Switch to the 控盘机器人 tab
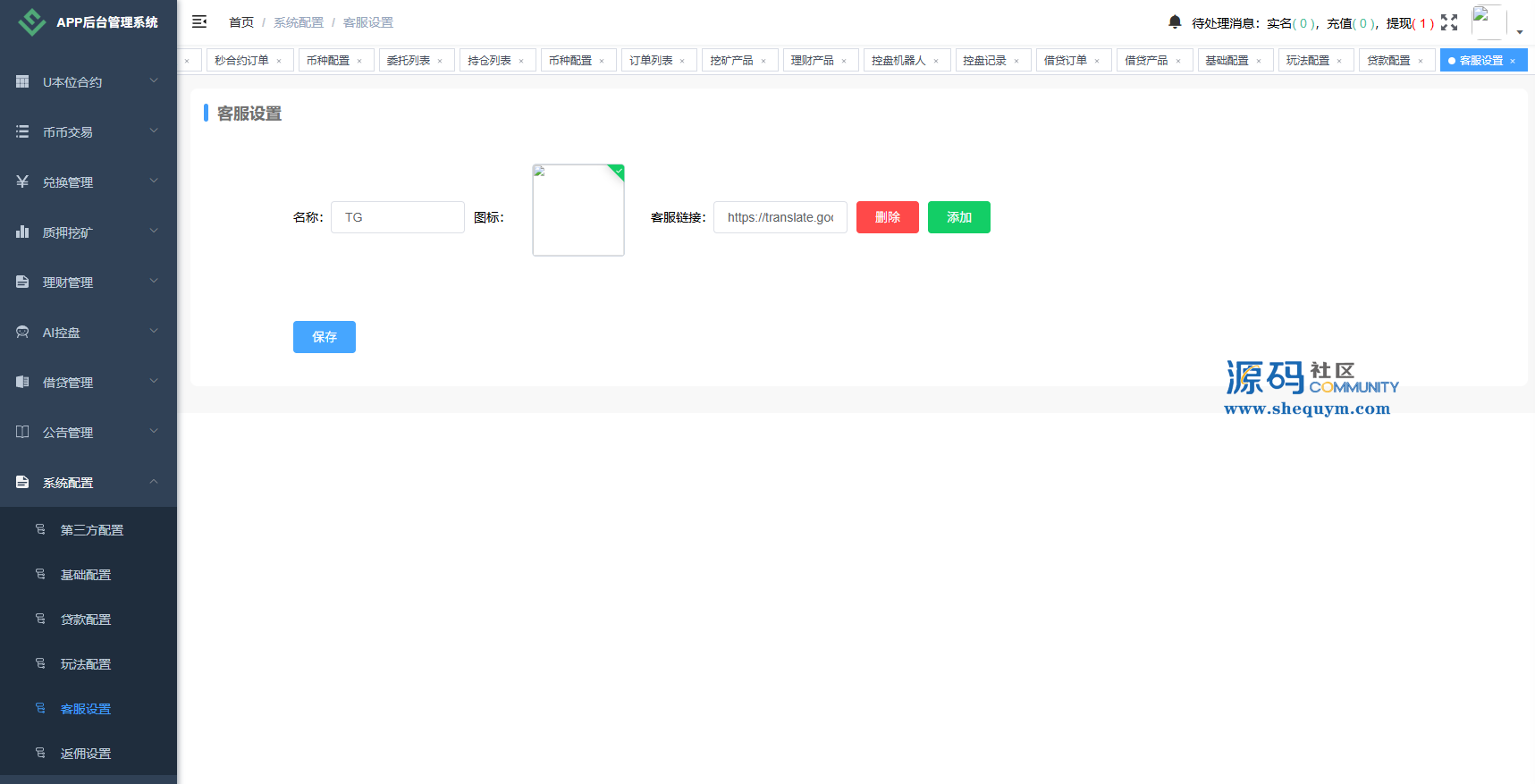This screenshot has height=784, width=1535. coord(898,60)
